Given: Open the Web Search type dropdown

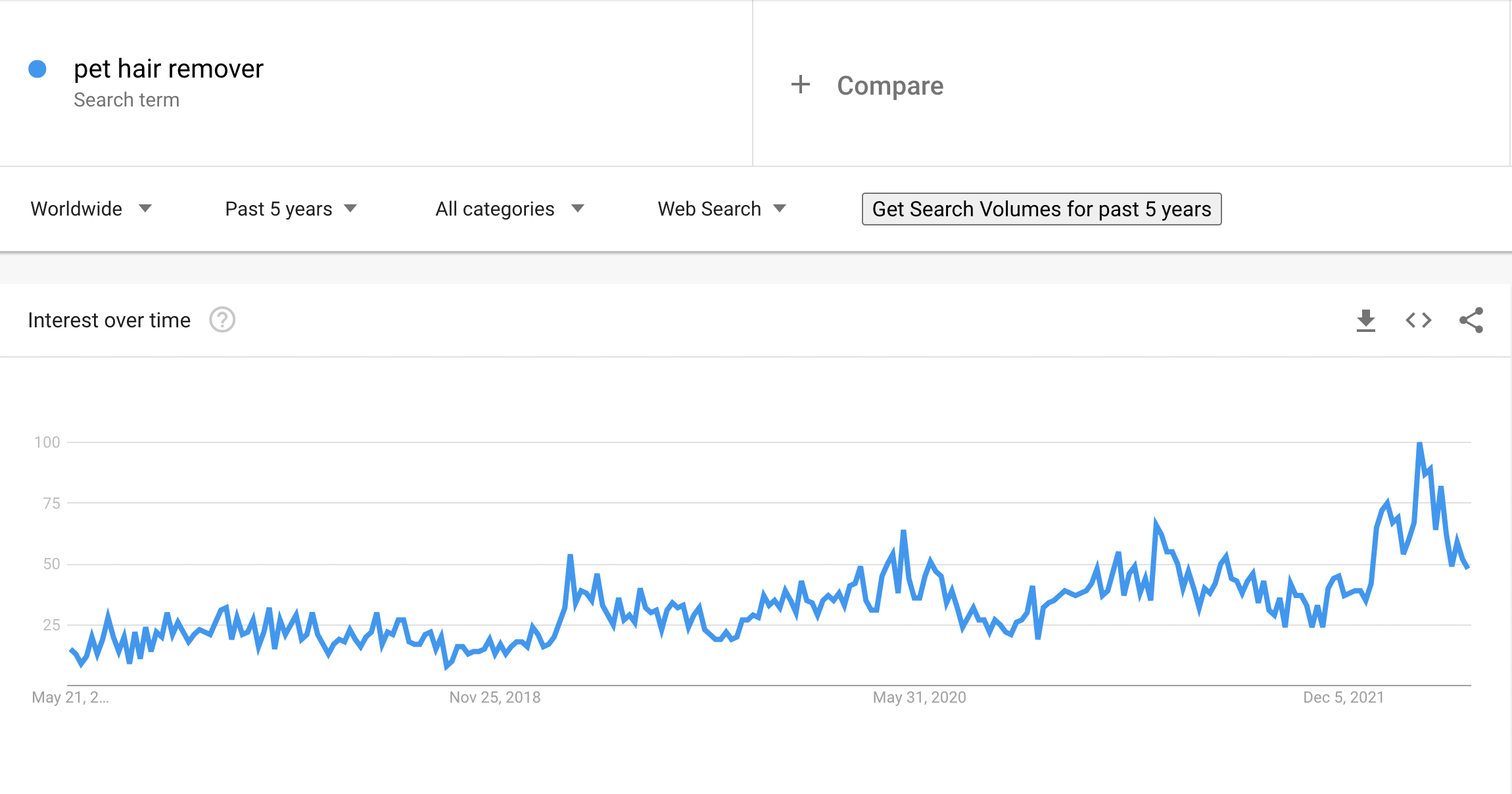Looking at the screenshot, I should pyautogui.click(x=722, y=208).
